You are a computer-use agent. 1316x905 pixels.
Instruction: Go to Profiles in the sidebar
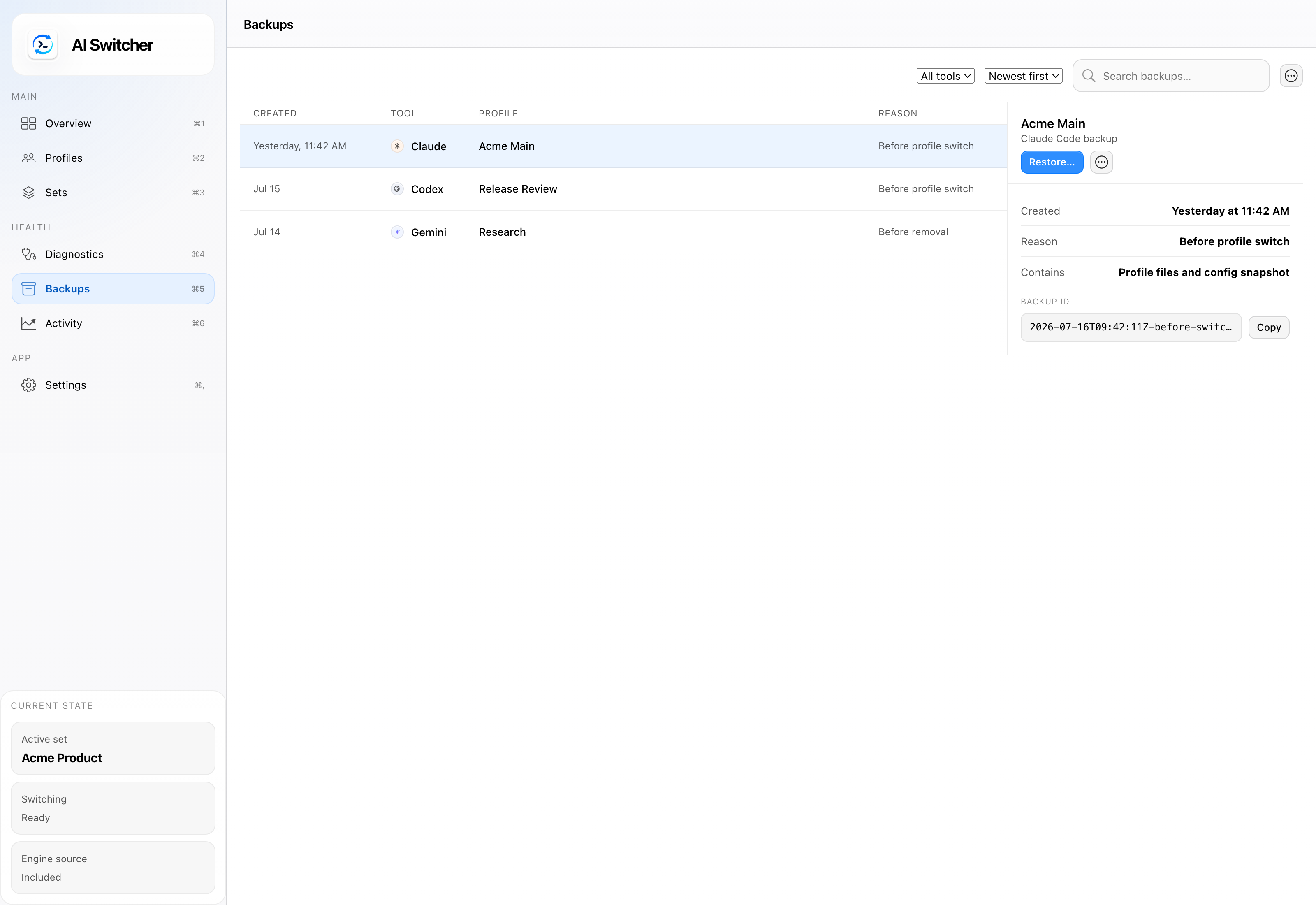[113, 158]
